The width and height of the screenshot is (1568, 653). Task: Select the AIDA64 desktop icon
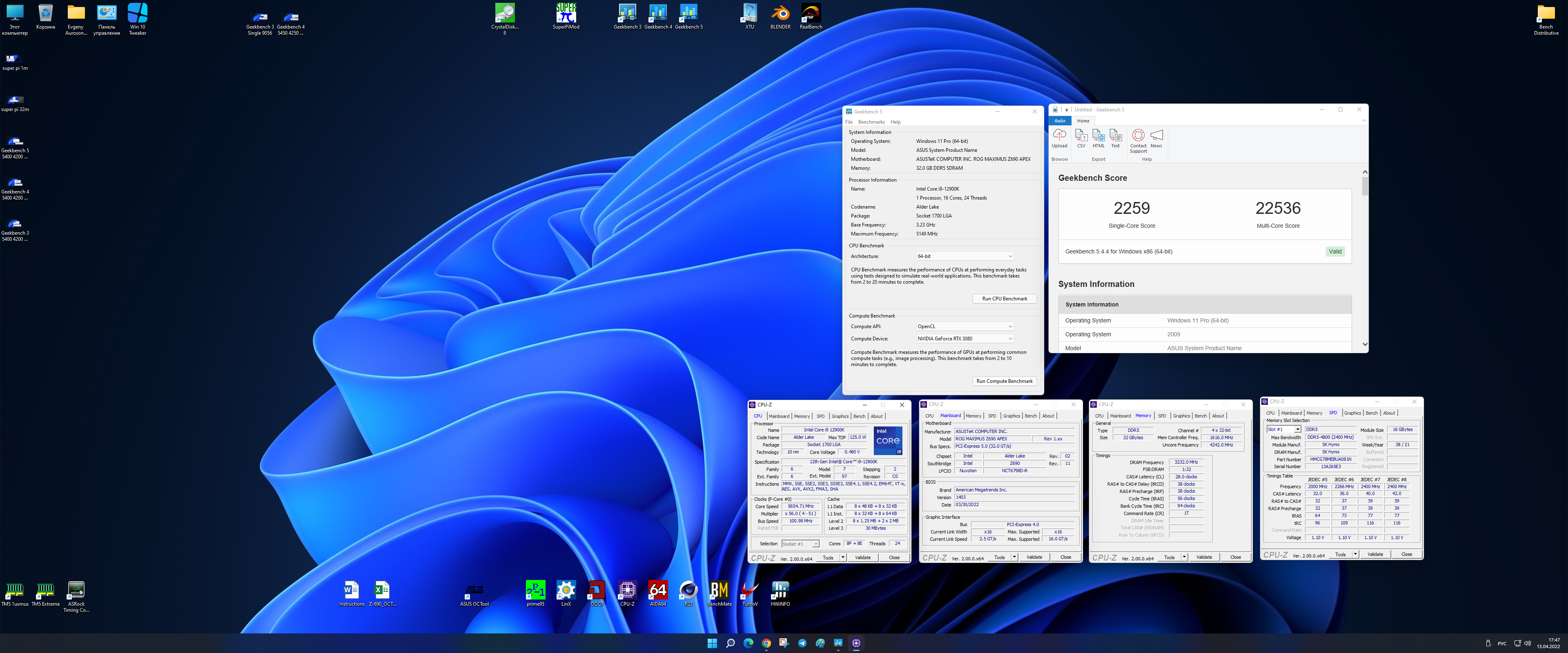[x=658, y=593]
